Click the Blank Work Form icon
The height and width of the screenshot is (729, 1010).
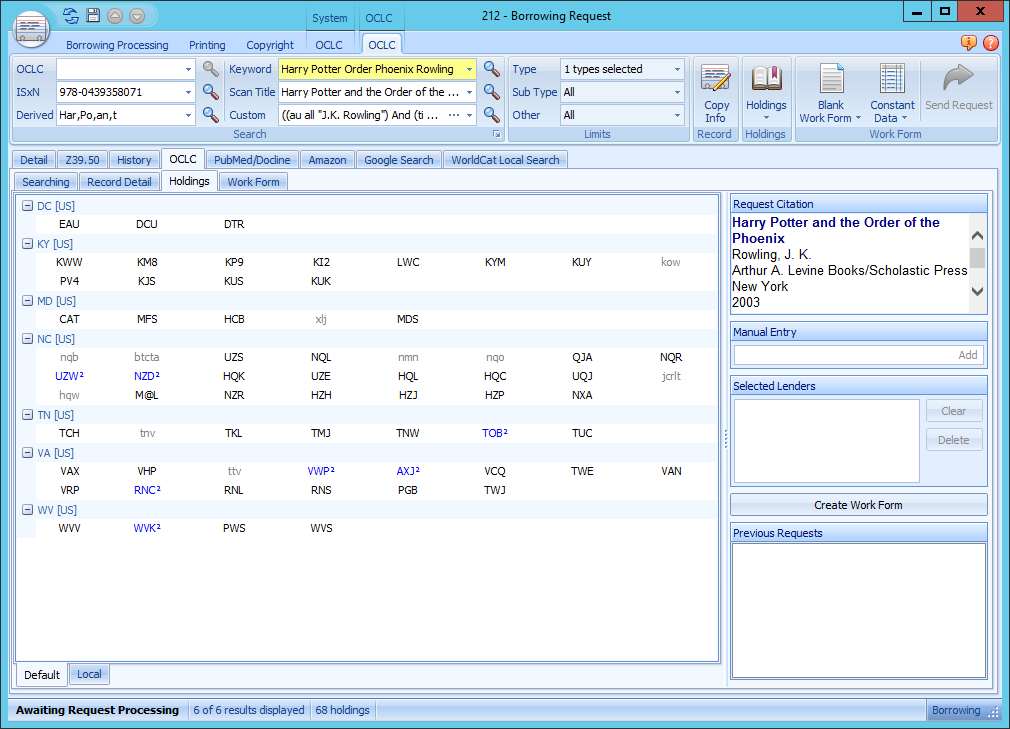[x=831, y=80]
